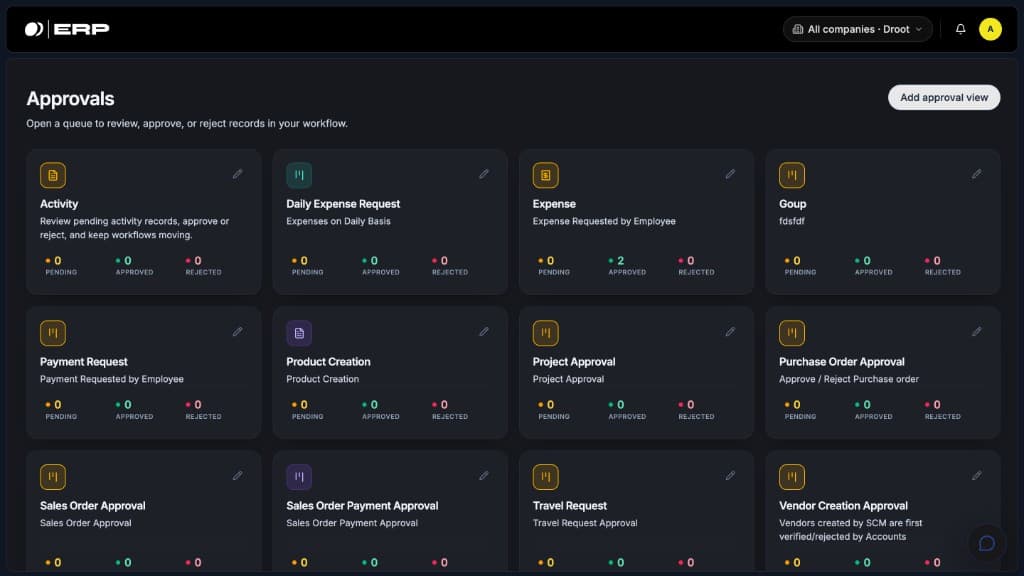Click the Approvals page heading
Screen dimensions: 1024x576
pos(71,99)
